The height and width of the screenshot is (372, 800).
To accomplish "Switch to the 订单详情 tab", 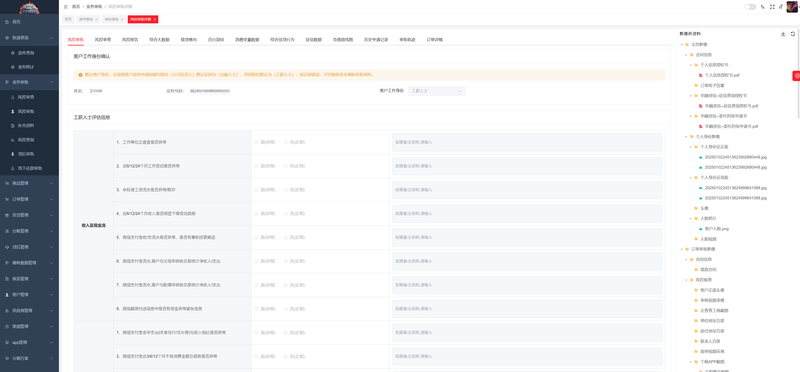I will (x=435, y=39).
